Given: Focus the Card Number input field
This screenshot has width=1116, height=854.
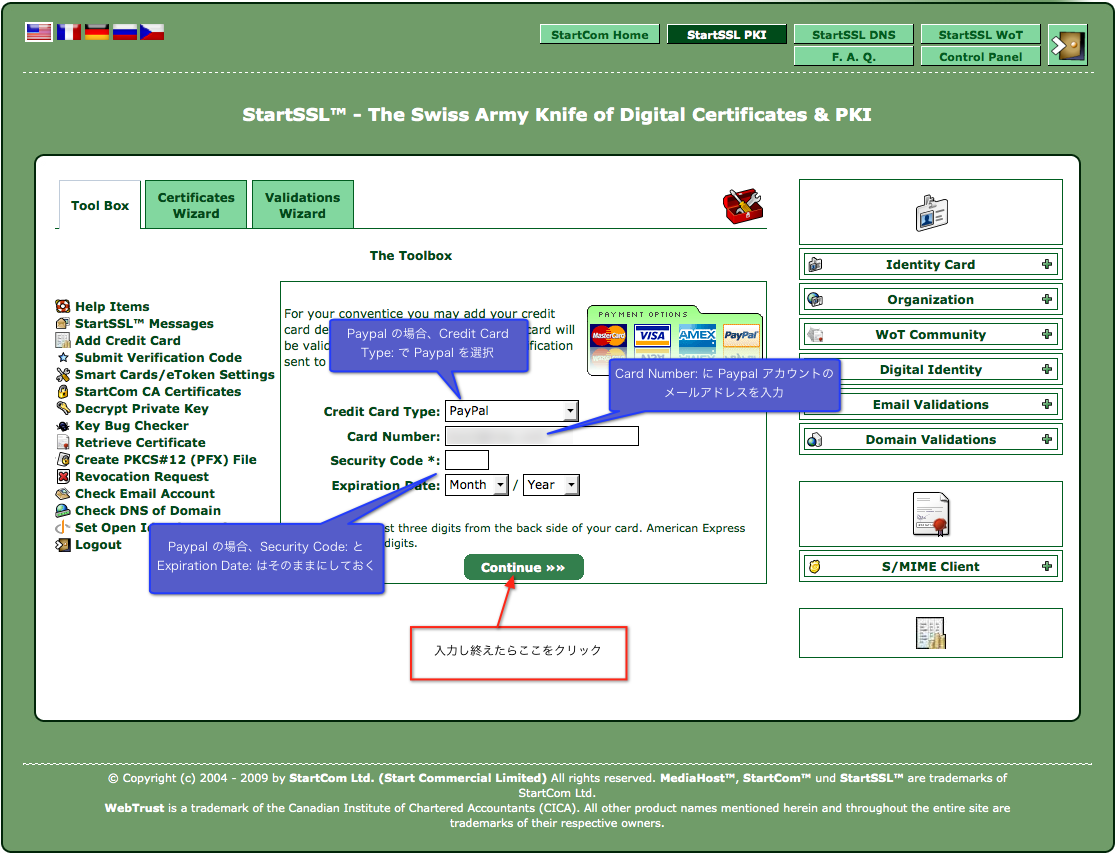Looking at the screenshot, I should click(542, 436).
